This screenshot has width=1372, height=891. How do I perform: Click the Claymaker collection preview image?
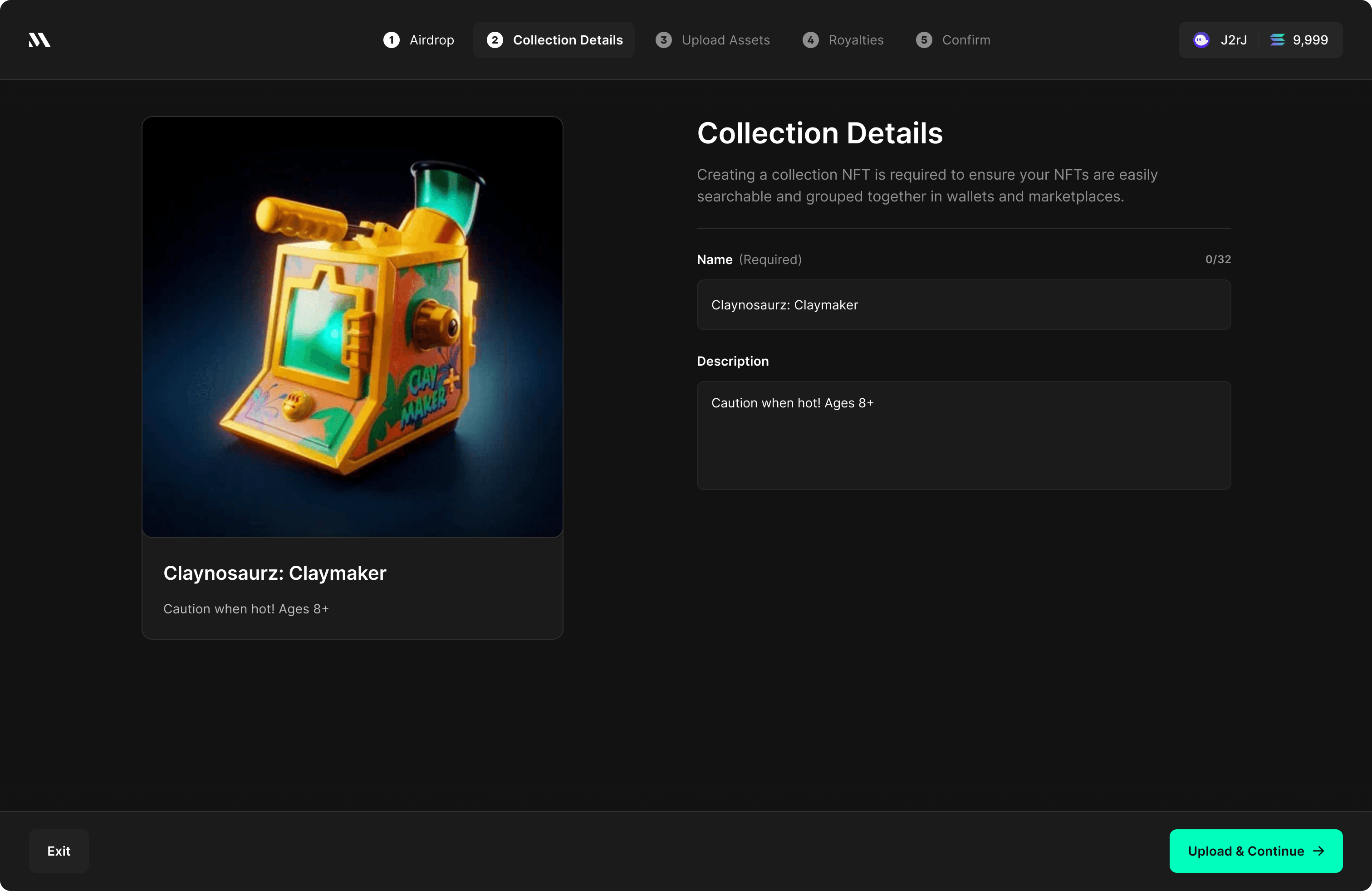352,327
